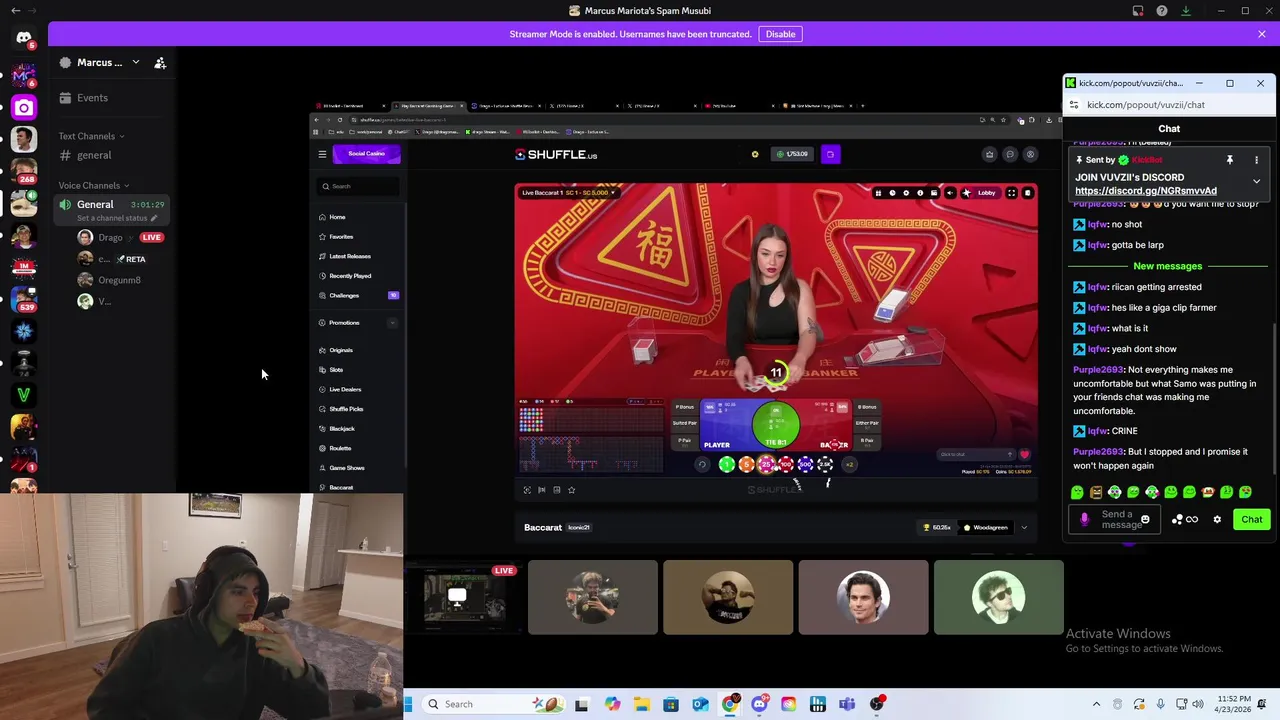Open emoji picker in Kick message box
Viewport: 1280px width, 720px height.
coord(1145,519)
